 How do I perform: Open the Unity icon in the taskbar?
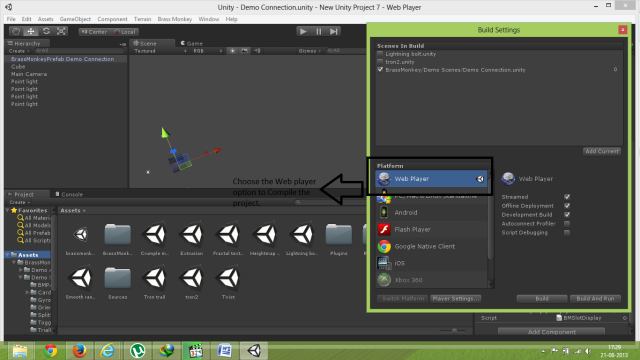pyautogui.click(x=254, y=351)
